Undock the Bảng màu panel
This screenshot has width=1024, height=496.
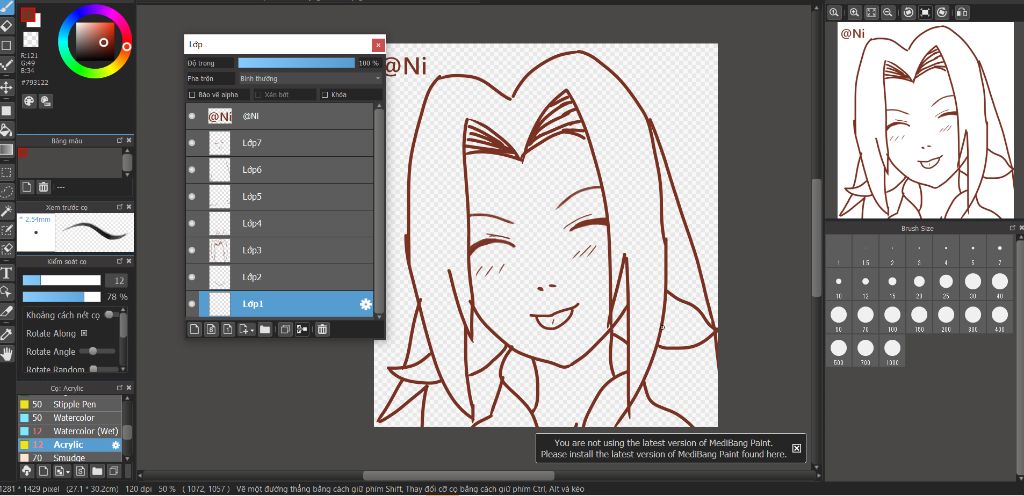tap(120, 140)
